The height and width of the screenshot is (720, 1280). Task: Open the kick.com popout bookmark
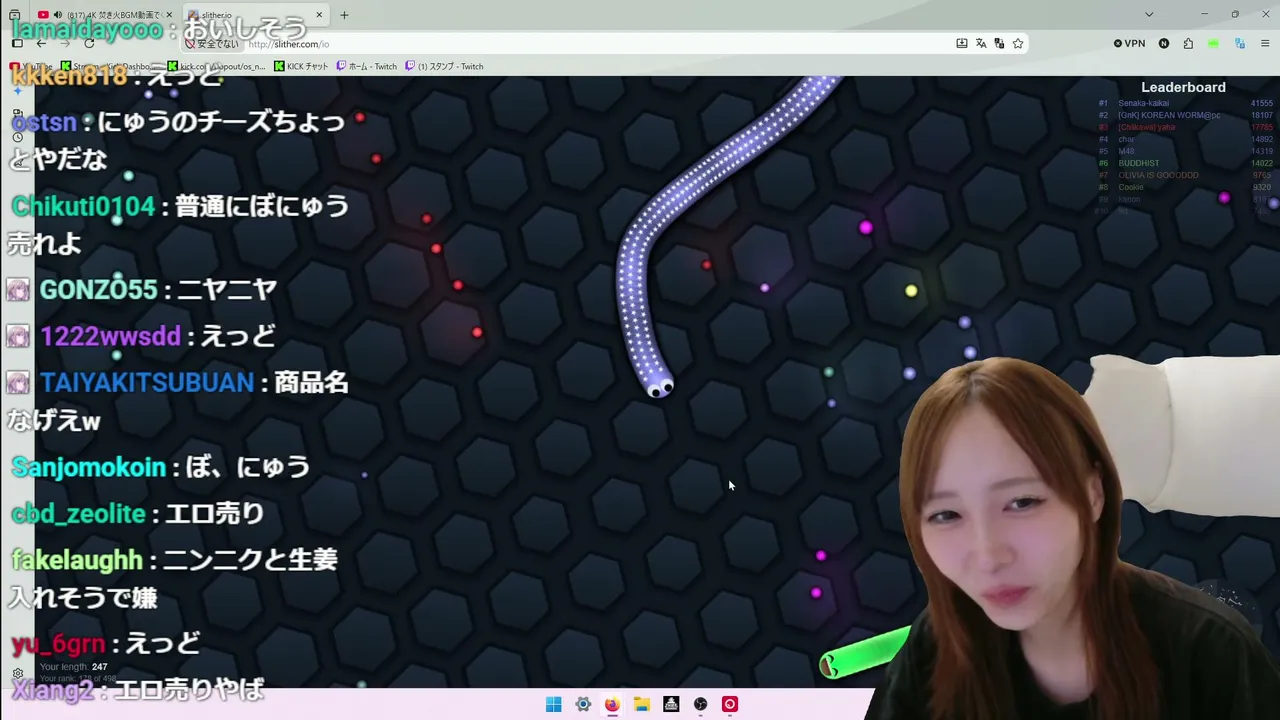tap(217, 66)
